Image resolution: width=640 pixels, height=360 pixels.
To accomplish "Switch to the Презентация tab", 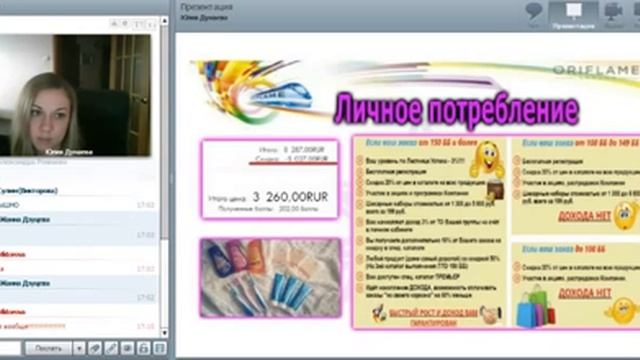I will tap(573, 15).
